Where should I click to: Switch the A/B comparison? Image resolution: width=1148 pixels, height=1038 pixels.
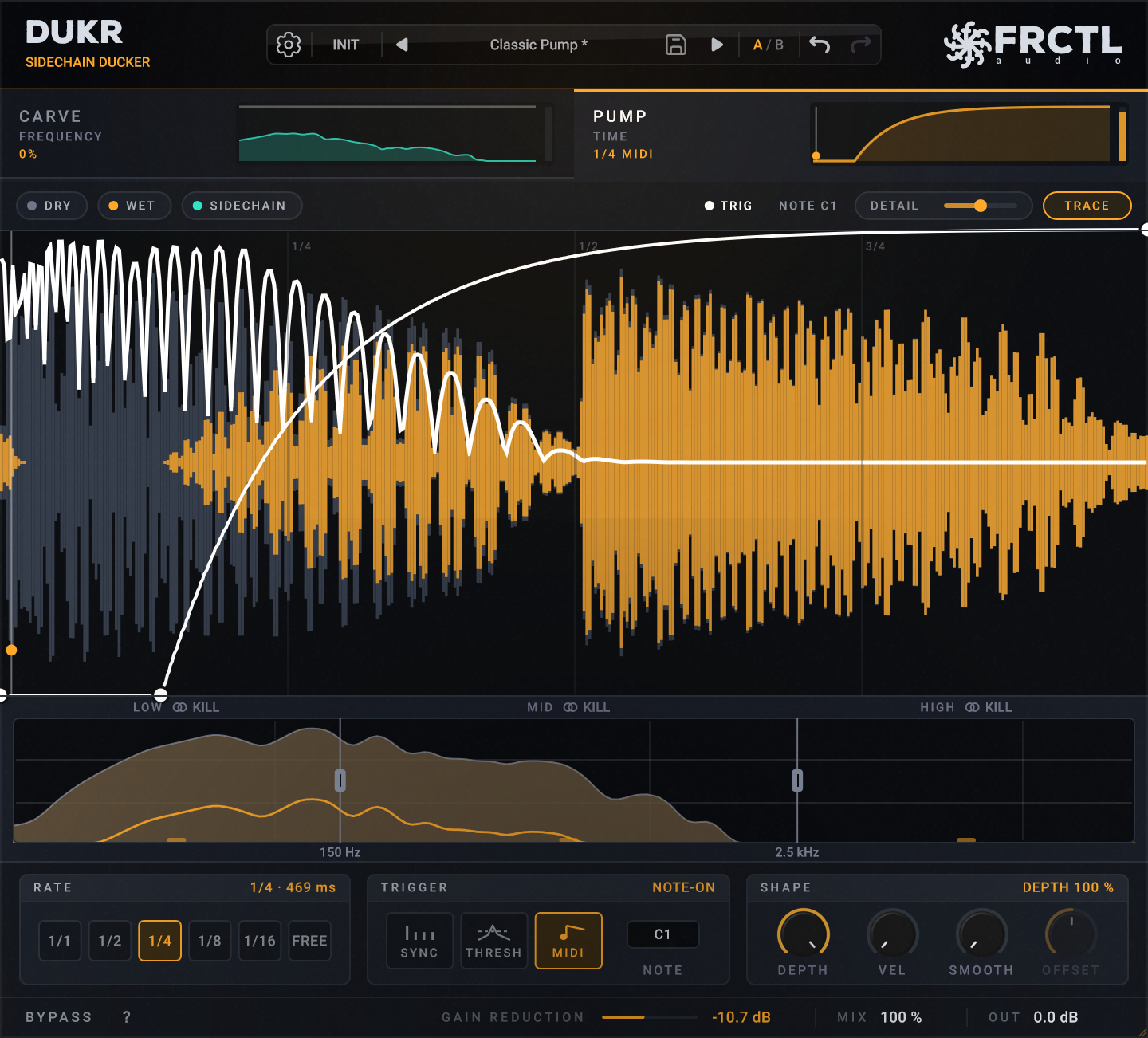pos(769,45)
